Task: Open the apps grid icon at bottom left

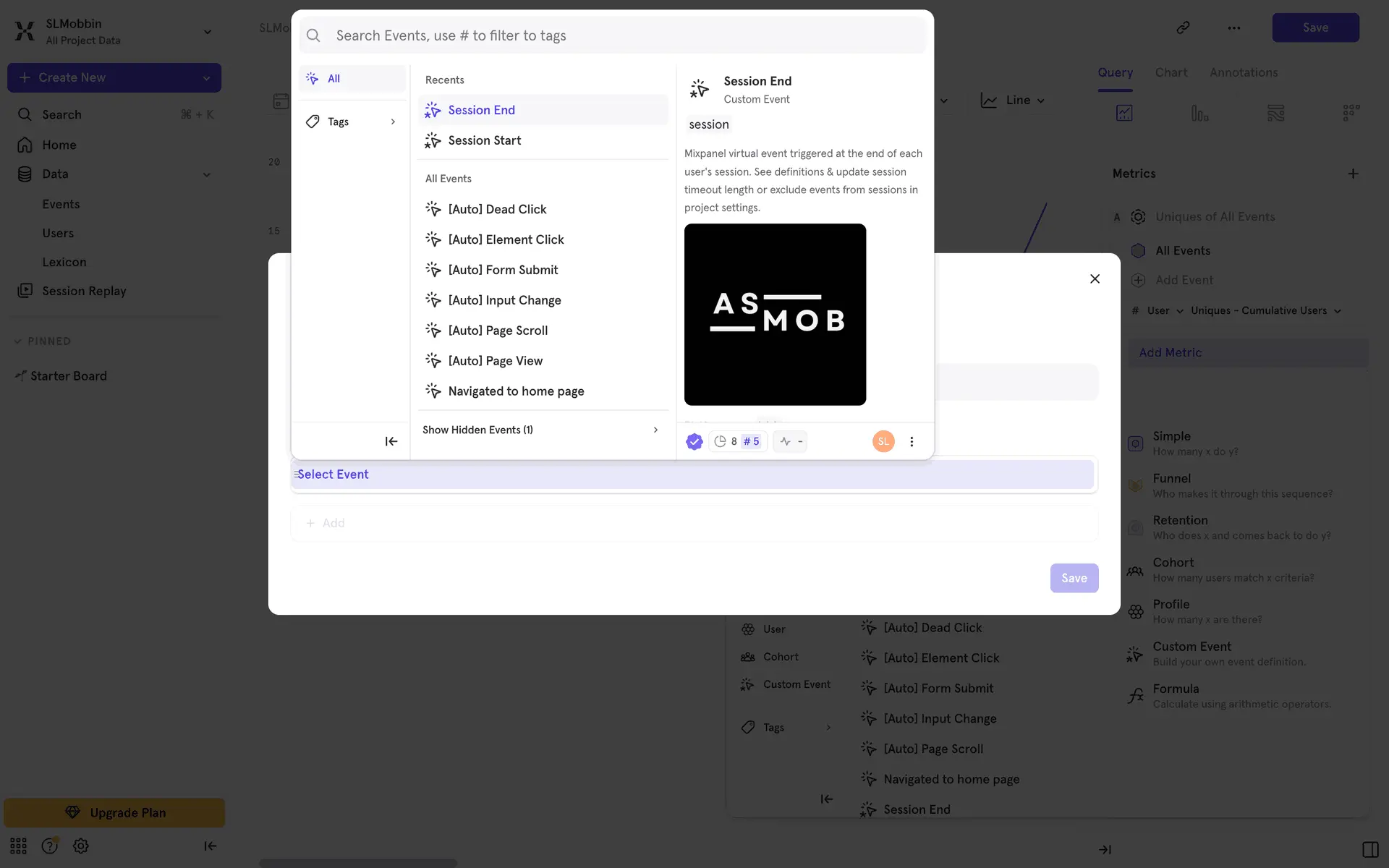Action: click(18, 846)
